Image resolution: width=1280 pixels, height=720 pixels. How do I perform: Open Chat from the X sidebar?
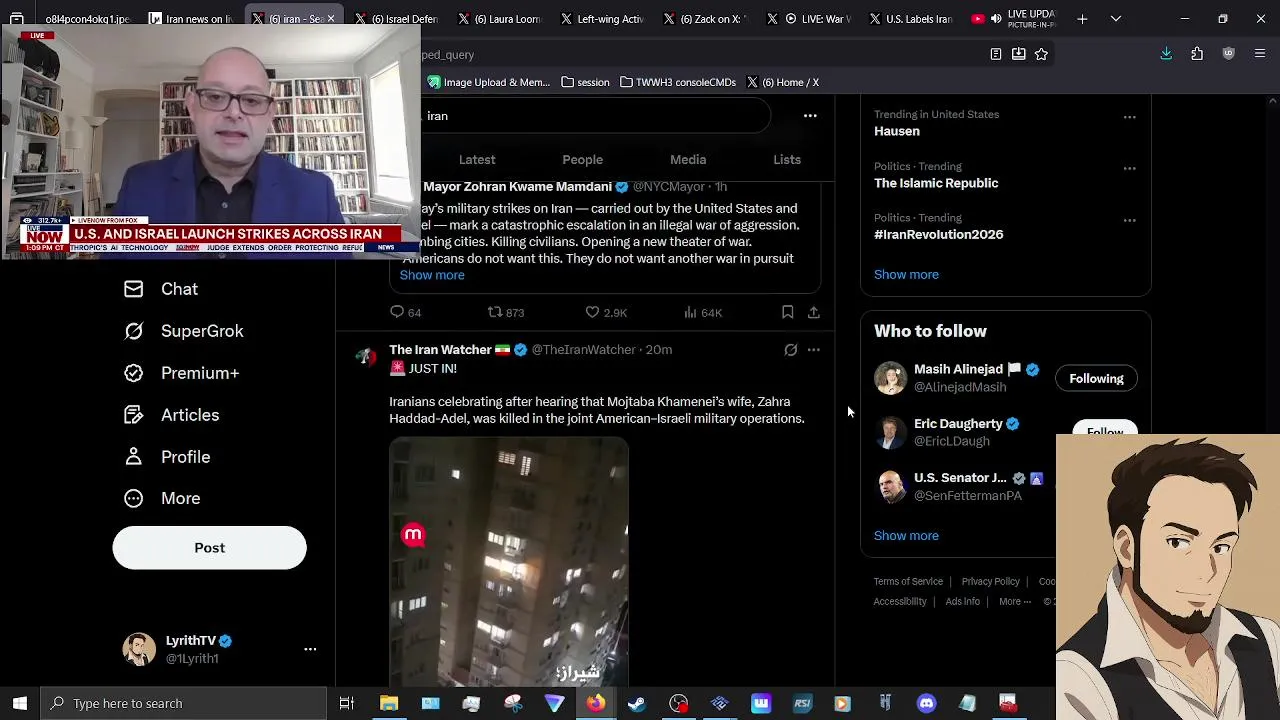tap(161, 289)
